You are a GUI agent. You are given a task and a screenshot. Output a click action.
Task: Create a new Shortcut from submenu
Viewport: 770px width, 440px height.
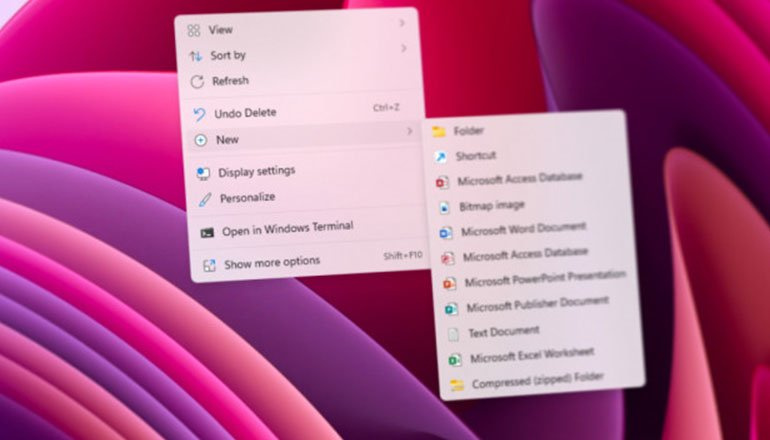(527, 154)
